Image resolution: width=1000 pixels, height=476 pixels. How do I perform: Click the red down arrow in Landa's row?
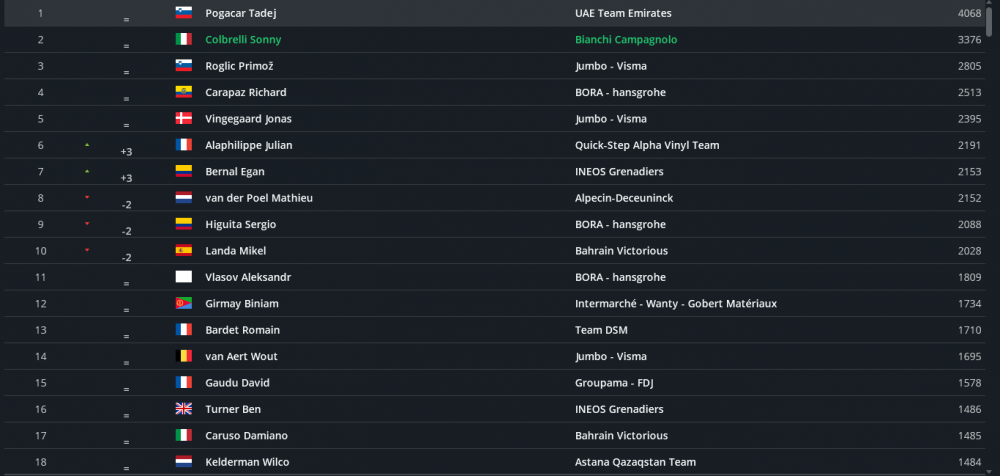(x=87, y=249)
